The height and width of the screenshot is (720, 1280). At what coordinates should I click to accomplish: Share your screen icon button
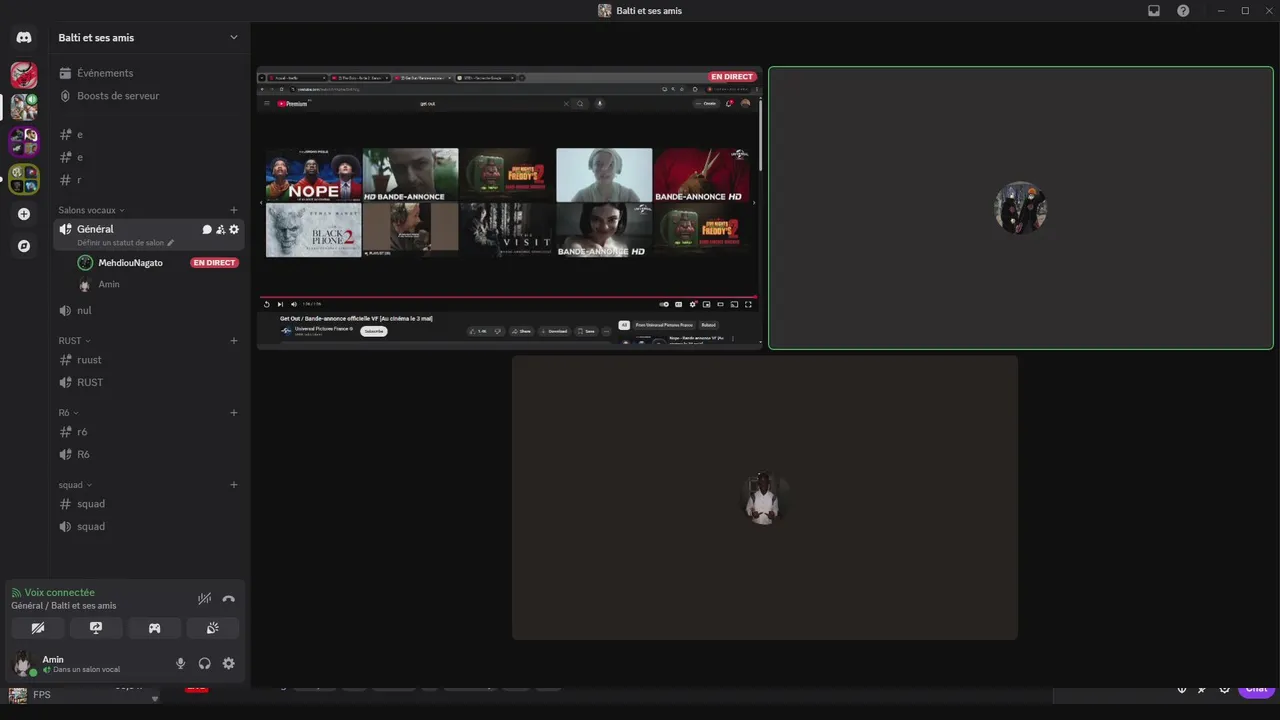point(96,628)
